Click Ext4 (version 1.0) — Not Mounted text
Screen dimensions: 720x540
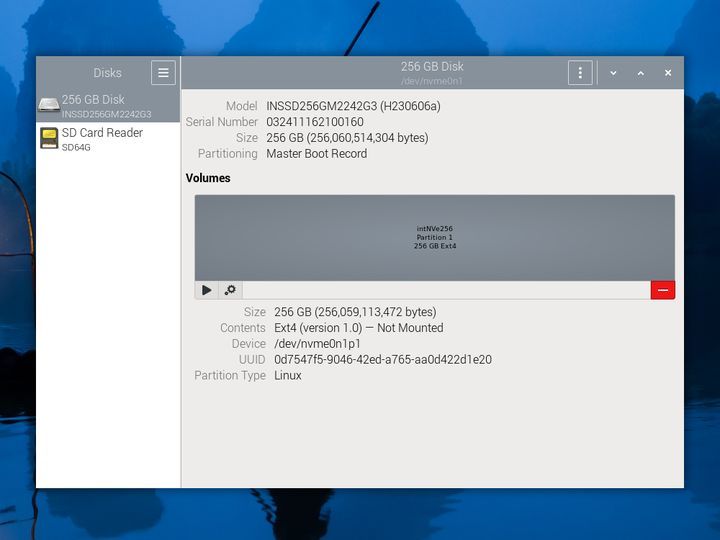359,328
